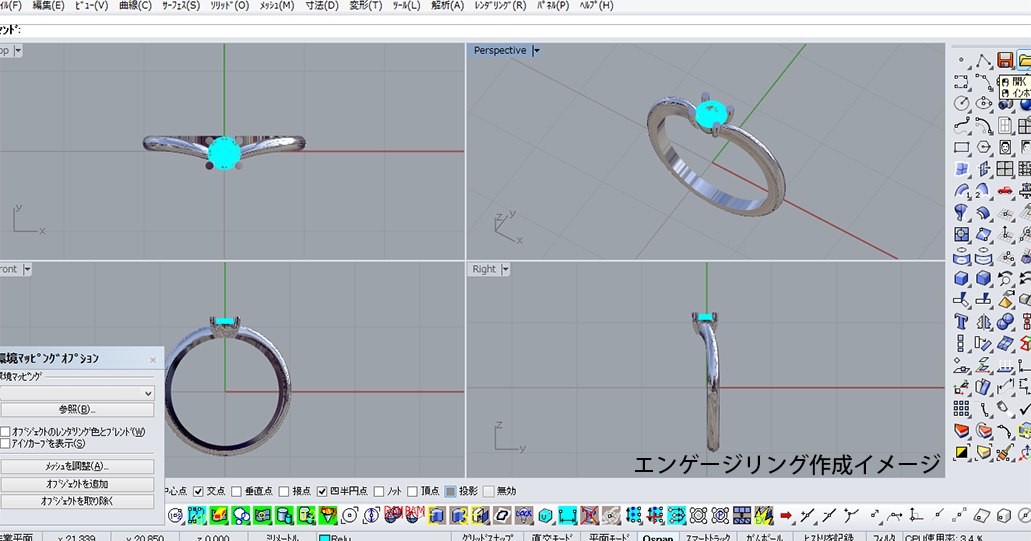
Task: Open the Right viewport title dropdown arrow
Action: click(505, 269)
